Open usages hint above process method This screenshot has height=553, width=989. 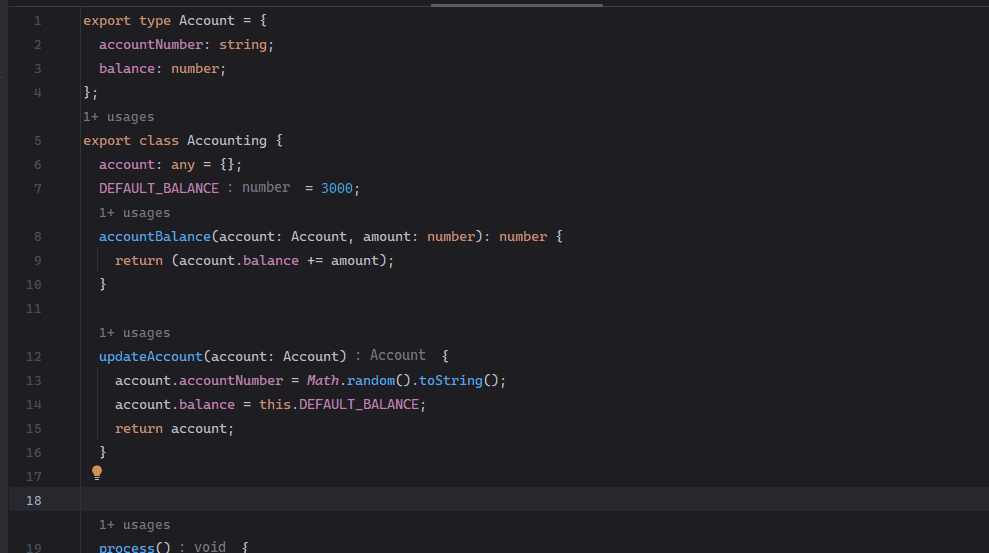[x=134, y=525]
